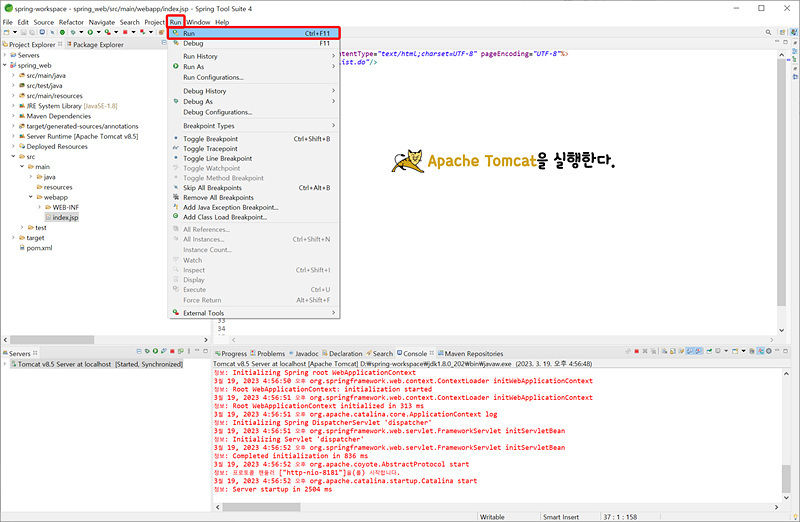Collapse the spring_web project node

(x=5, y=65)
